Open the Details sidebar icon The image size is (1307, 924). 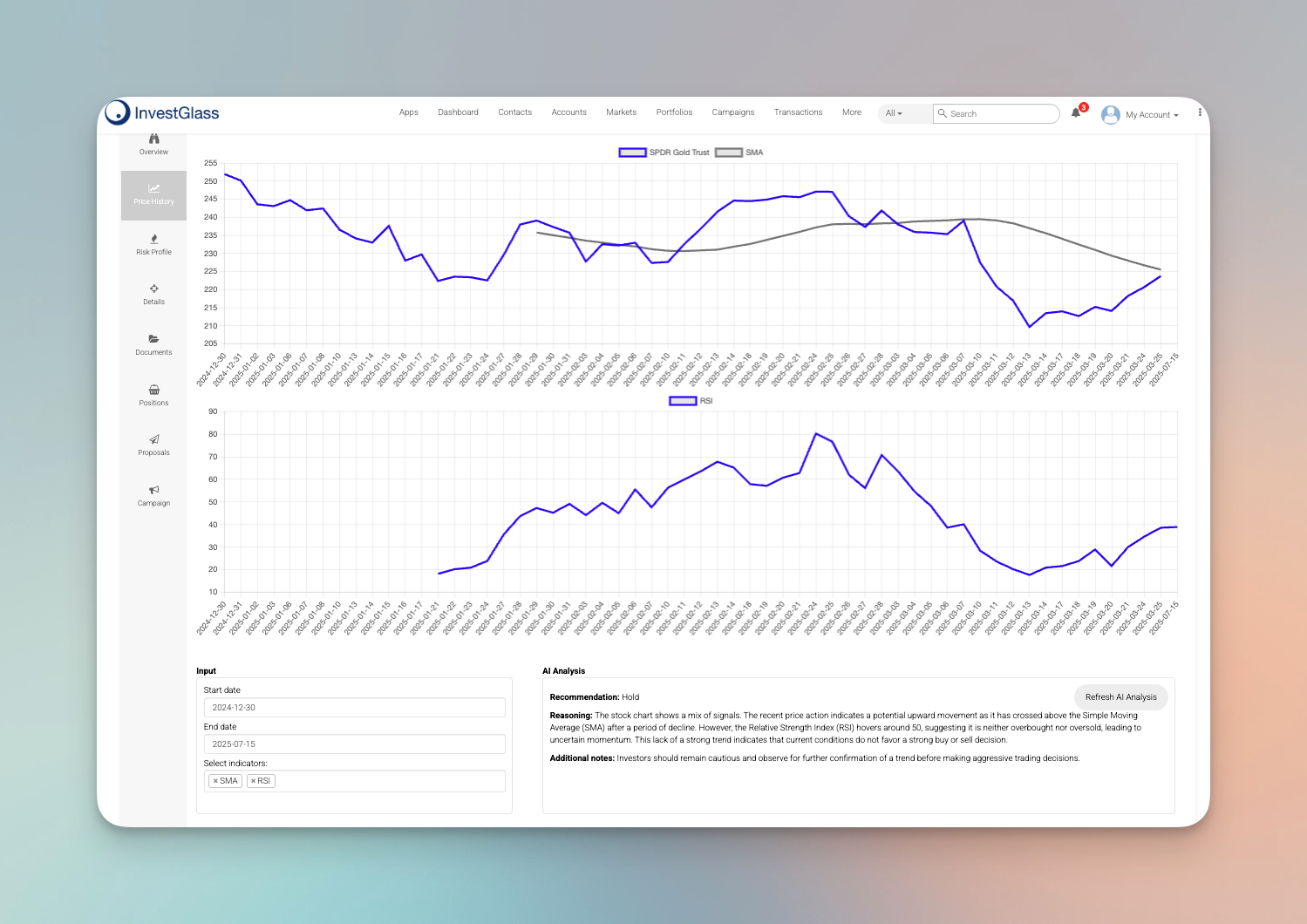tap(153, 289)
